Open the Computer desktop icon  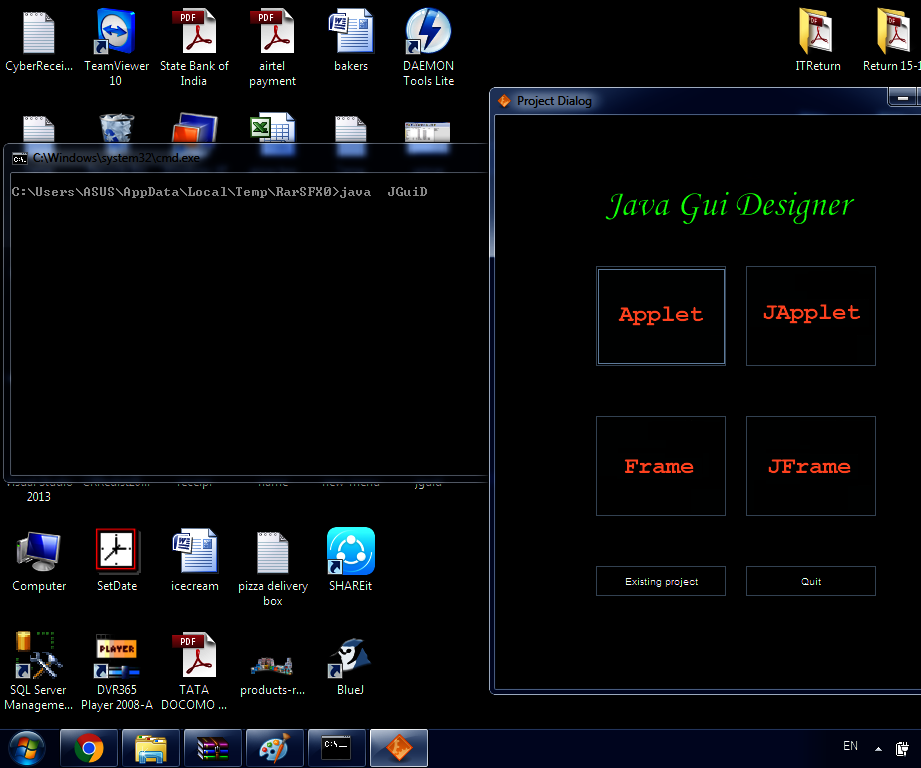(39, 561)
